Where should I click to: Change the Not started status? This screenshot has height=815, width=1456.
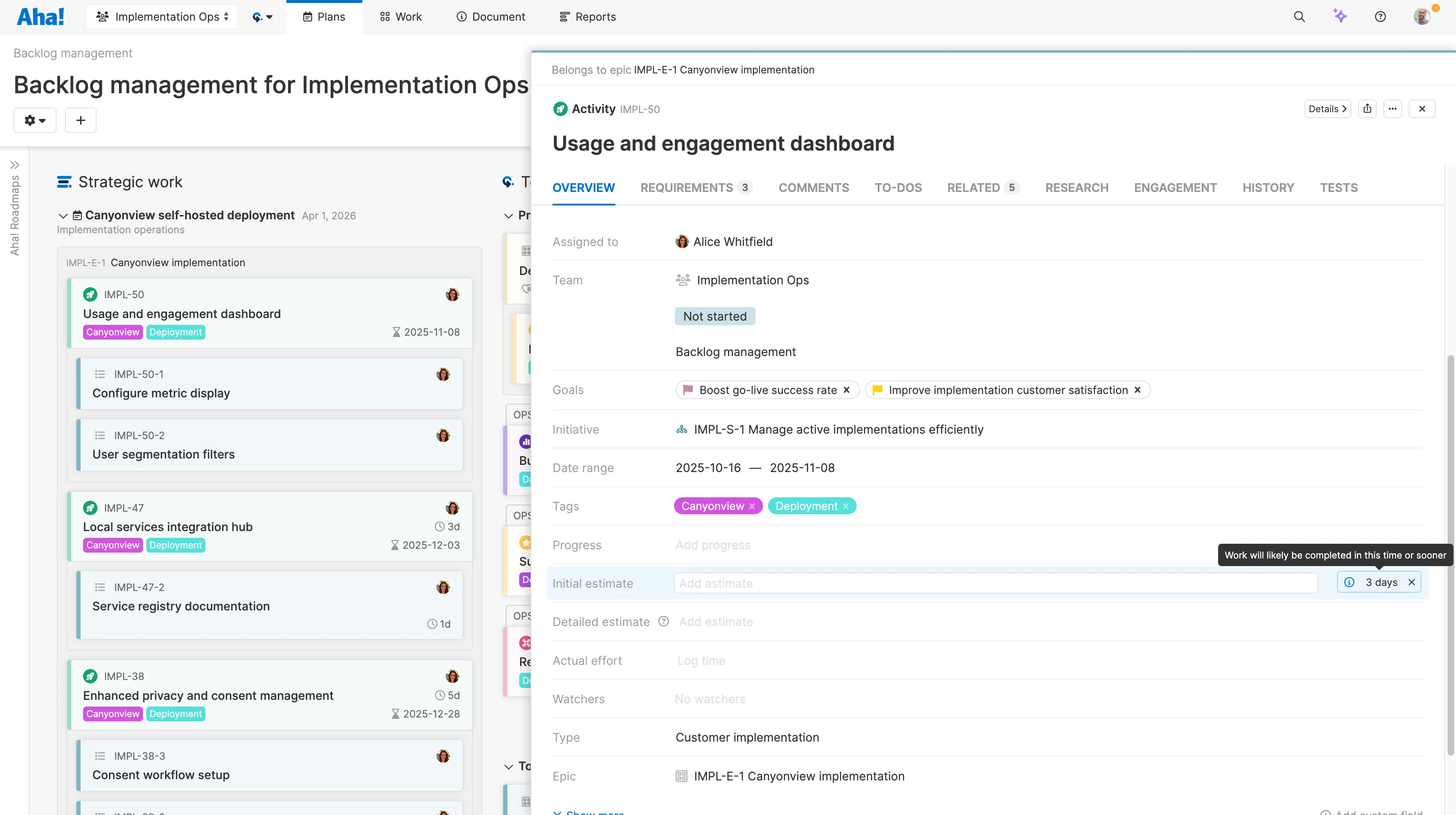point(715,316)
